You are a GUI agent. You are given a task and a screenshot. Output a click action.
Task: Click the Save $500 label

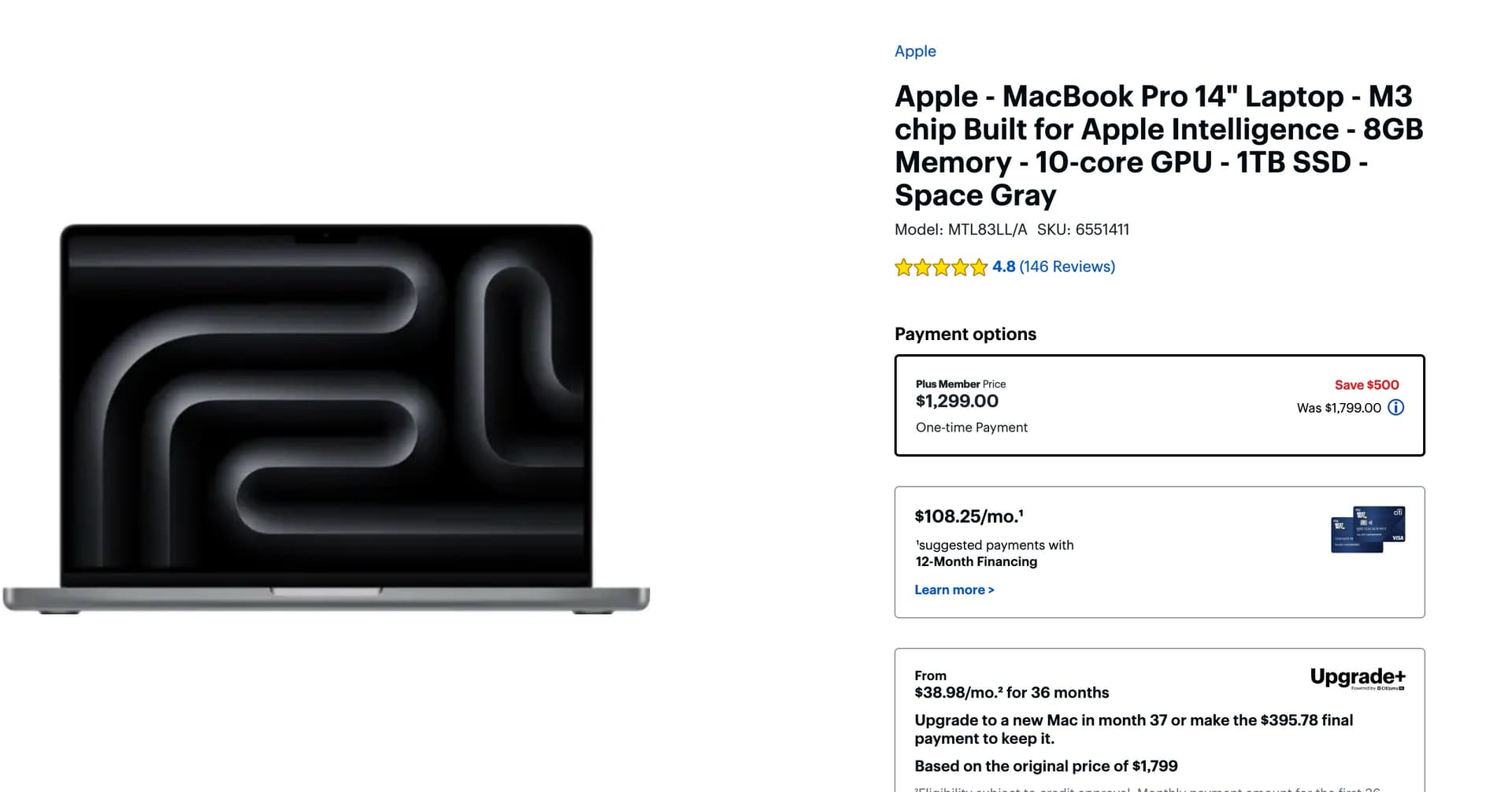[1366, 385]
